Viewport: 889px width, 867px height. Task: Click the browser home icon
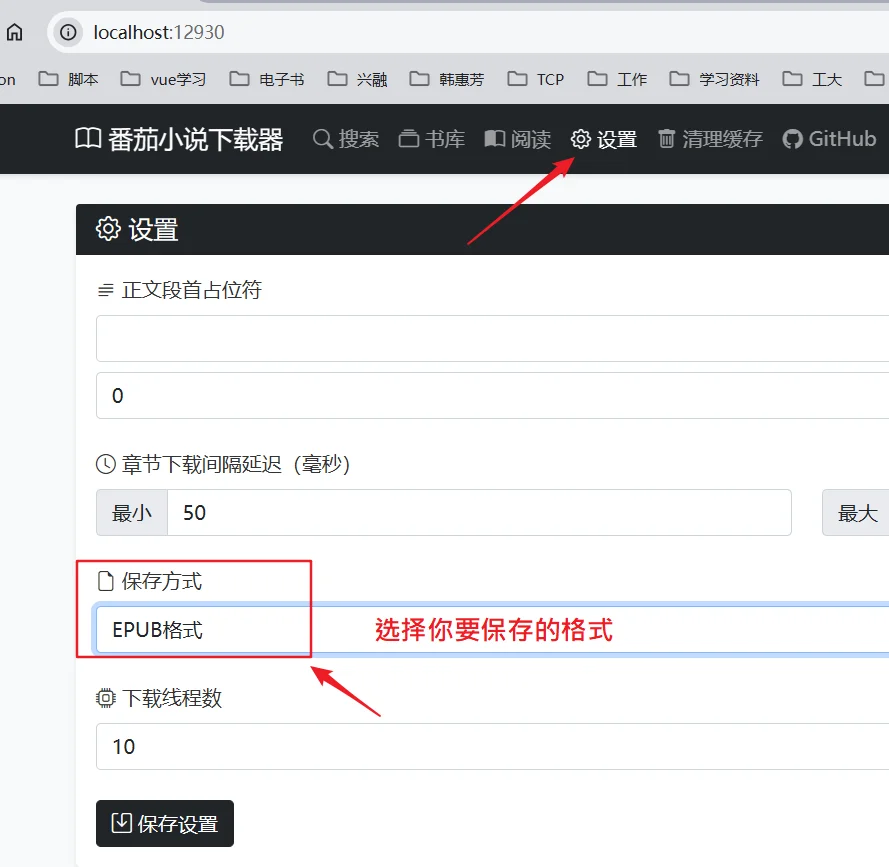coord(14,32)
